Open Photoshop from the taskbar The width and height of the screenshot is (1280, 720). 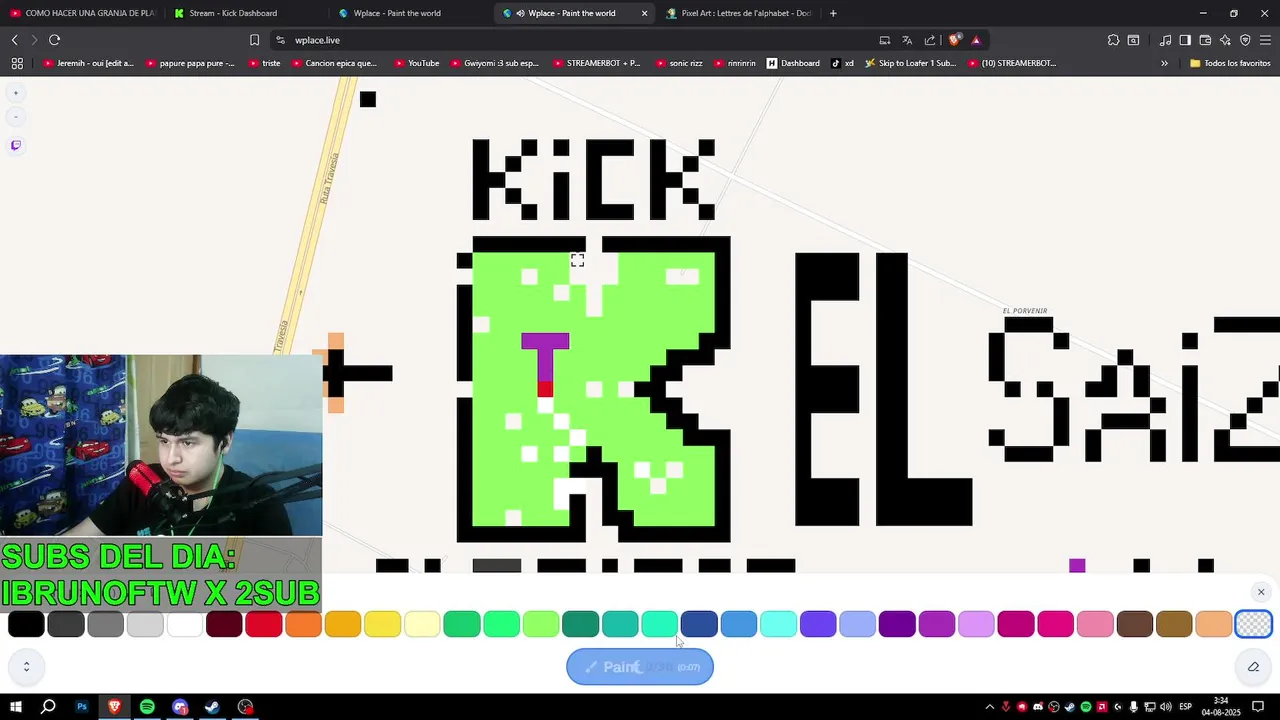(82, 707)
